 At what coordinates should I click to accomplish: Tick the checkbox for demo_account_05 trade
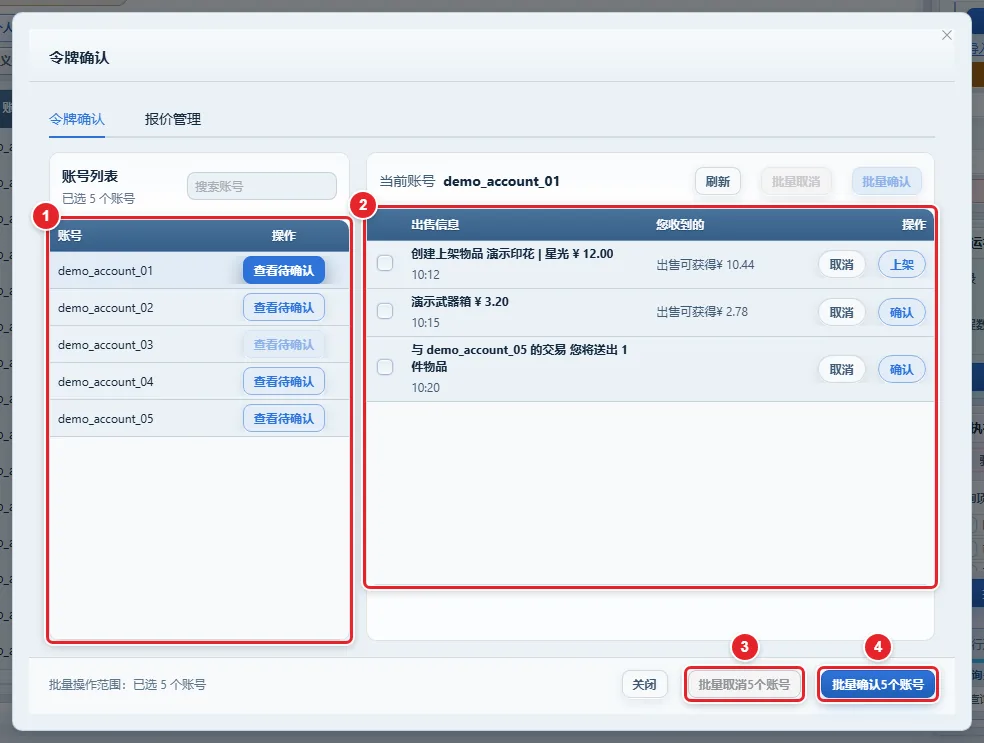pyautogui.click(x=385, y=367)
